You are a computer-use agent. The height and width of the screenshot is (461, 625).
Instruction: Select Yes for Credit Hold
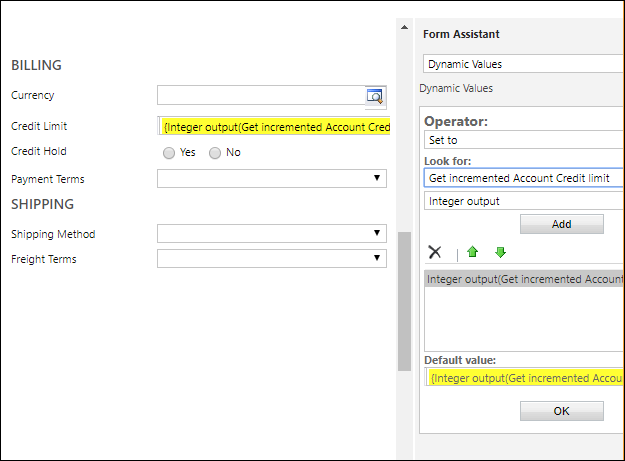(169, 153)
